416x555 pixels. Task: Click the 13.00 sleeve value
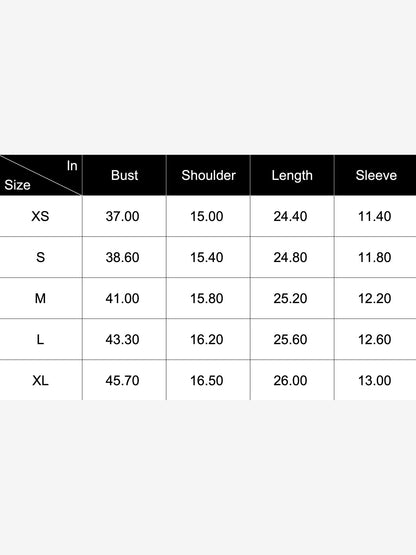(x=374, y=381)
